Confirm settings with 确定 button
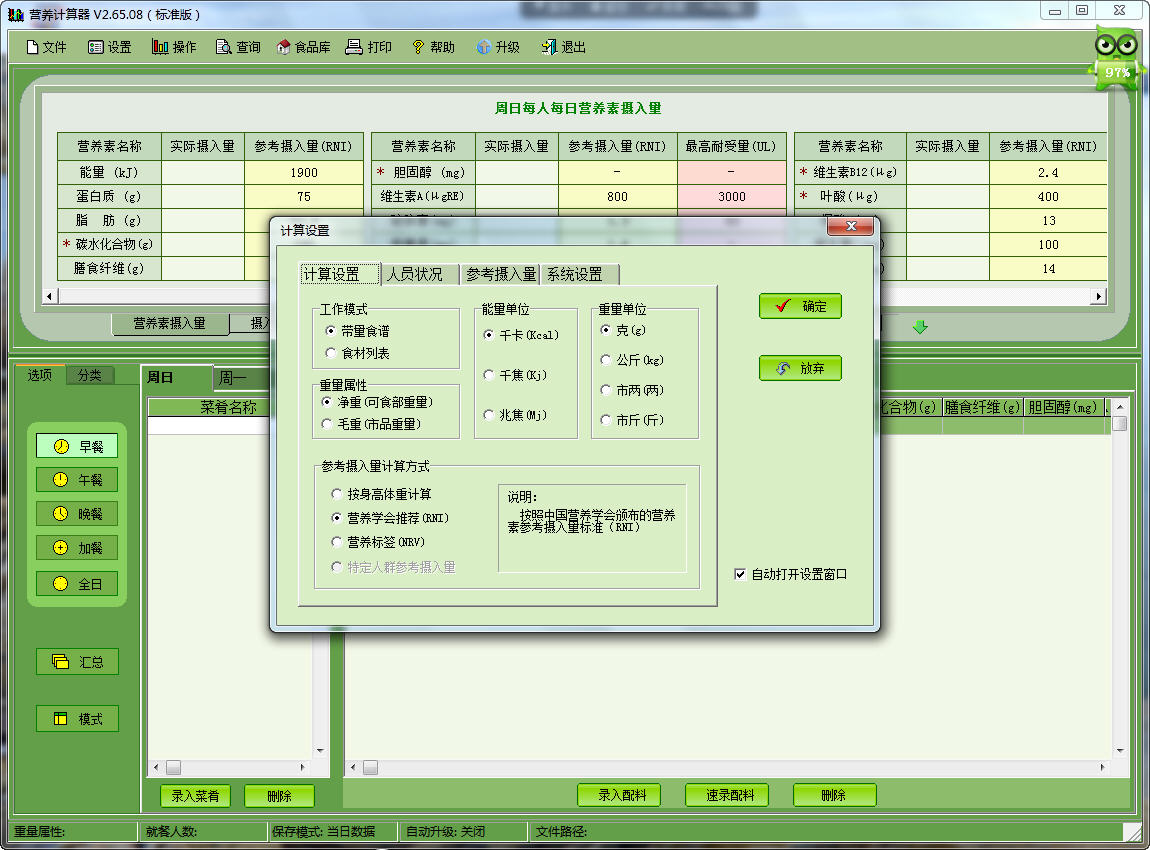The image size is (1150, 850). [800, 306]
